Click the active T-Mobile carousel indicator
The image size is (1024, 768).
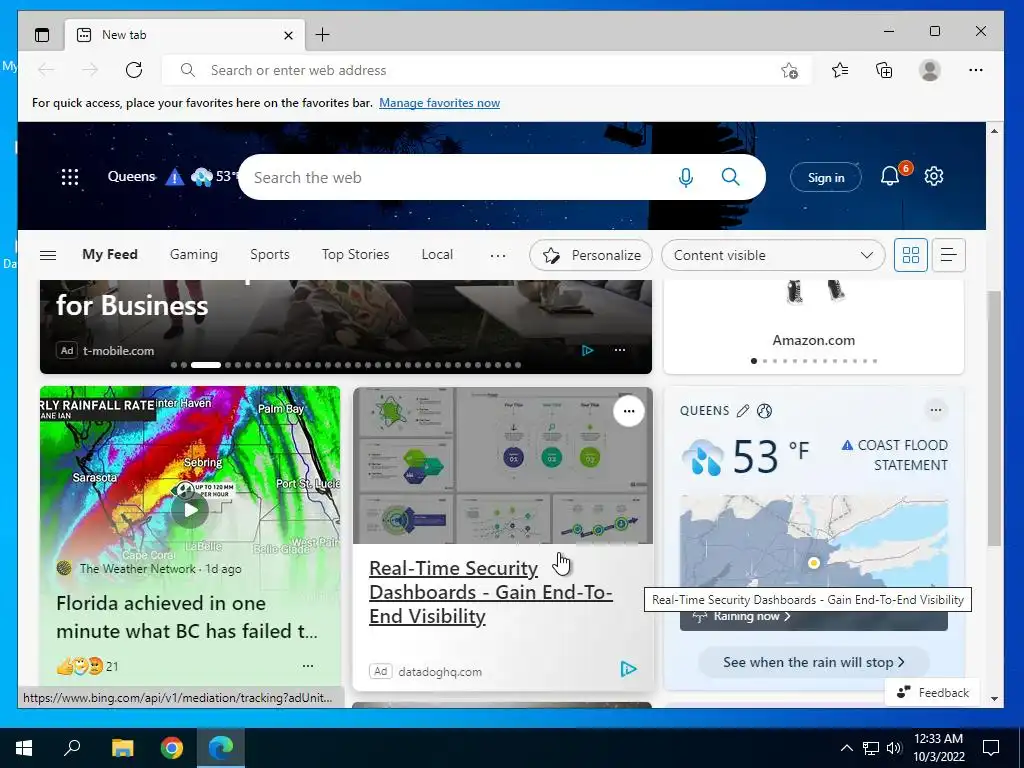[206, 365]
